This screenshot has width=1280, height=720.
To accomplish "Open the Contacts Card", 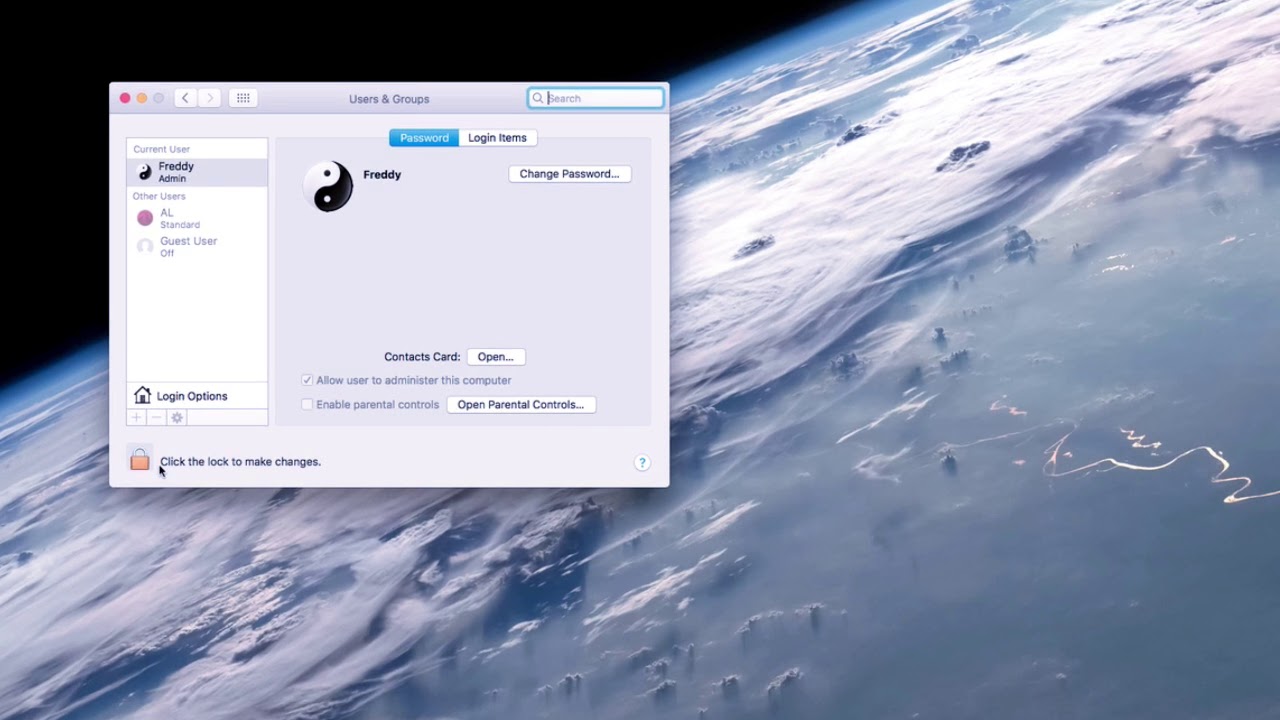I will pyautogui.click(x=495, y=357).
